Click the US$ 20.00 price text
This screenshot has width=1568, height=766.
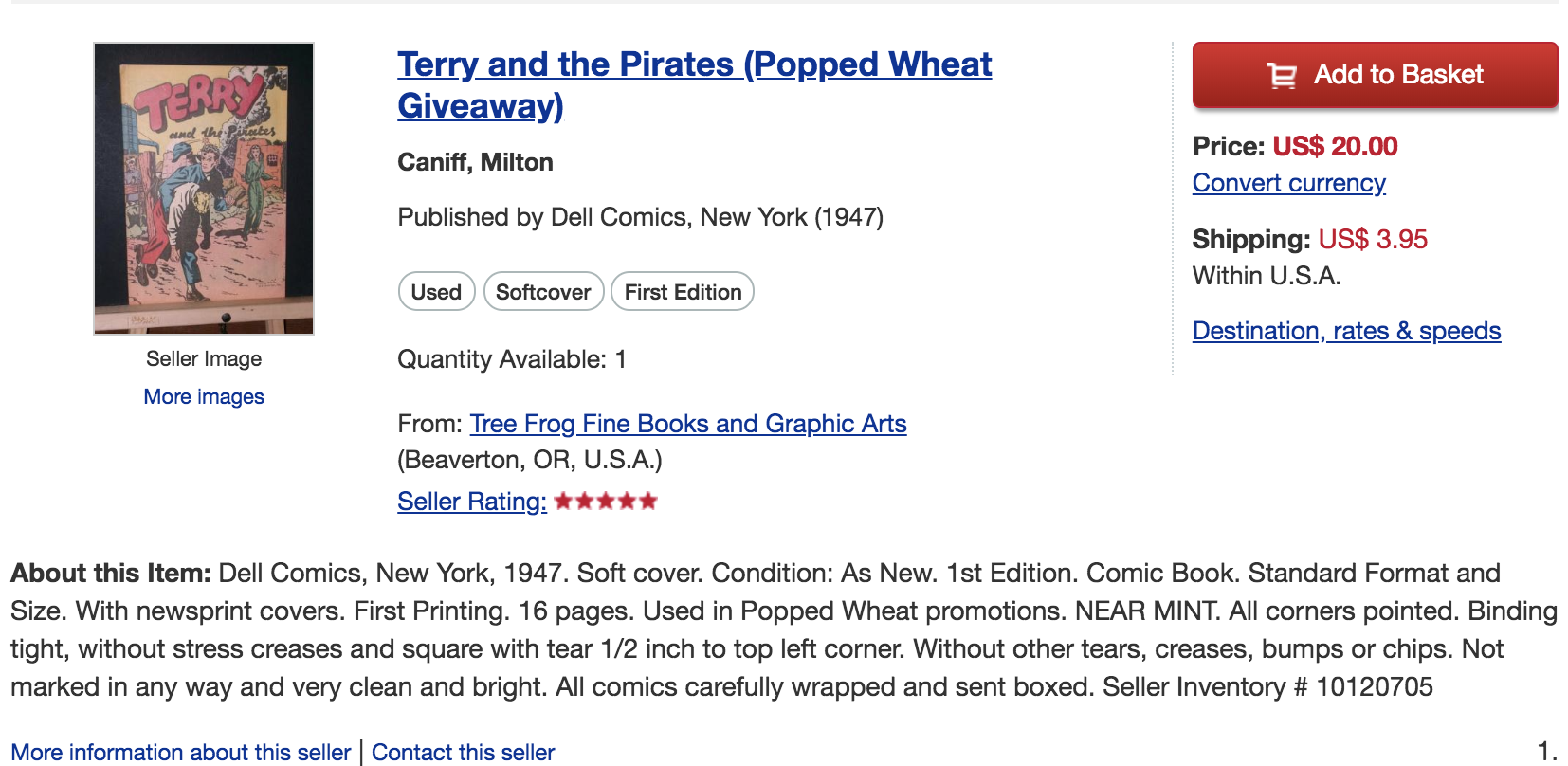click(x=1335, y=146)
